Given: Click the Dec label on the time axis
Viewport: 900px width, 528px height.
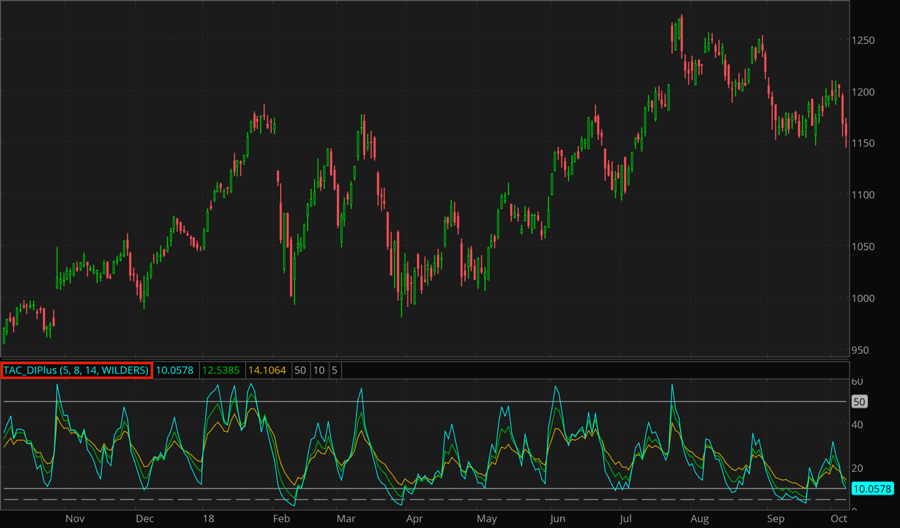Looking at the screenshot, I should pos(144,519).
